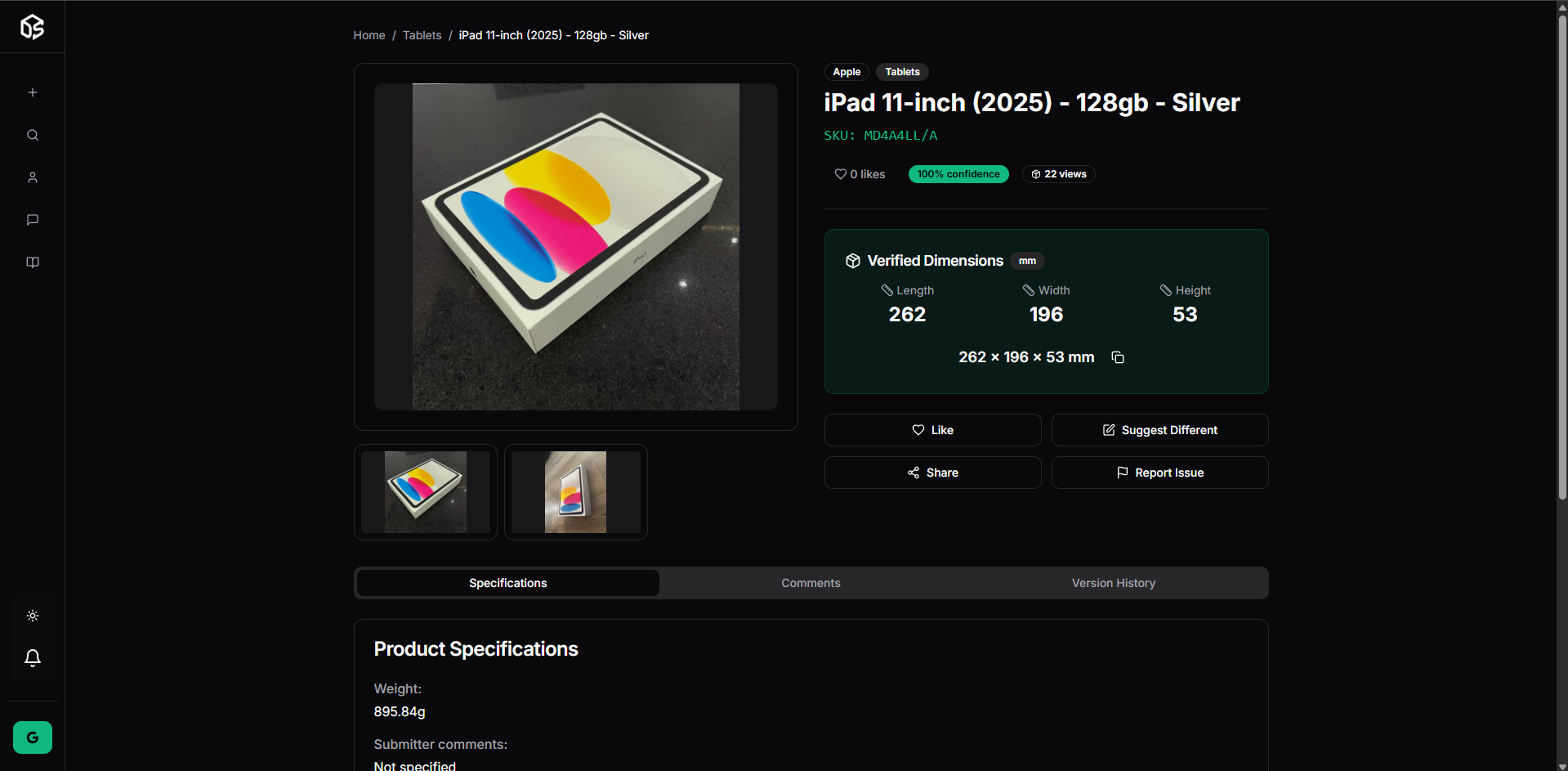This screenshot has height=771, width=1568.
Task: Click the Like button
Action: (x=932, y=430)
